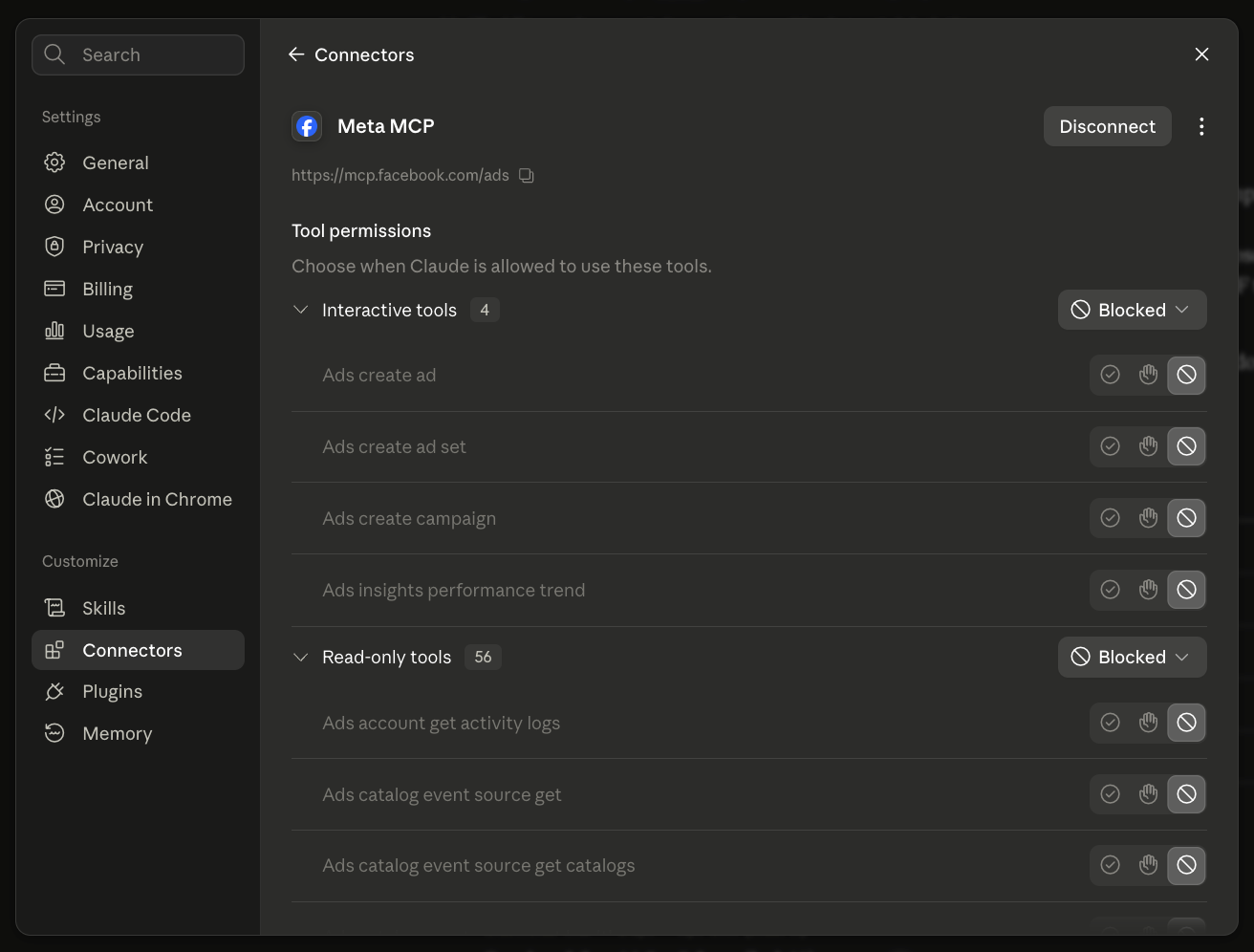Click the search magnifier icon
Screen dimensions: 1254x952
point(55,54)
